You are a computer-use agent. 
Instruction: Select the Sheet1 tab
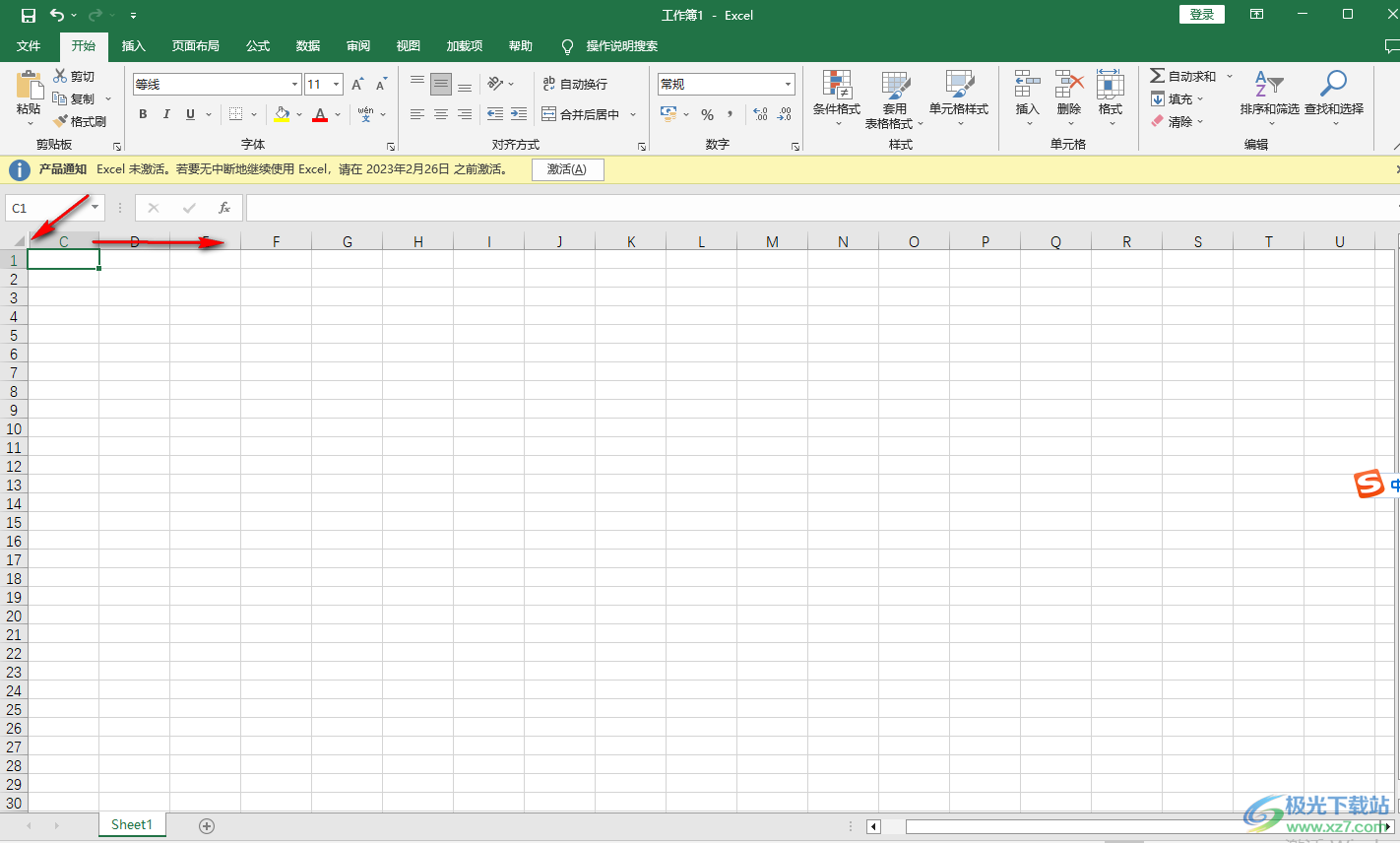(x=132, y=825)
